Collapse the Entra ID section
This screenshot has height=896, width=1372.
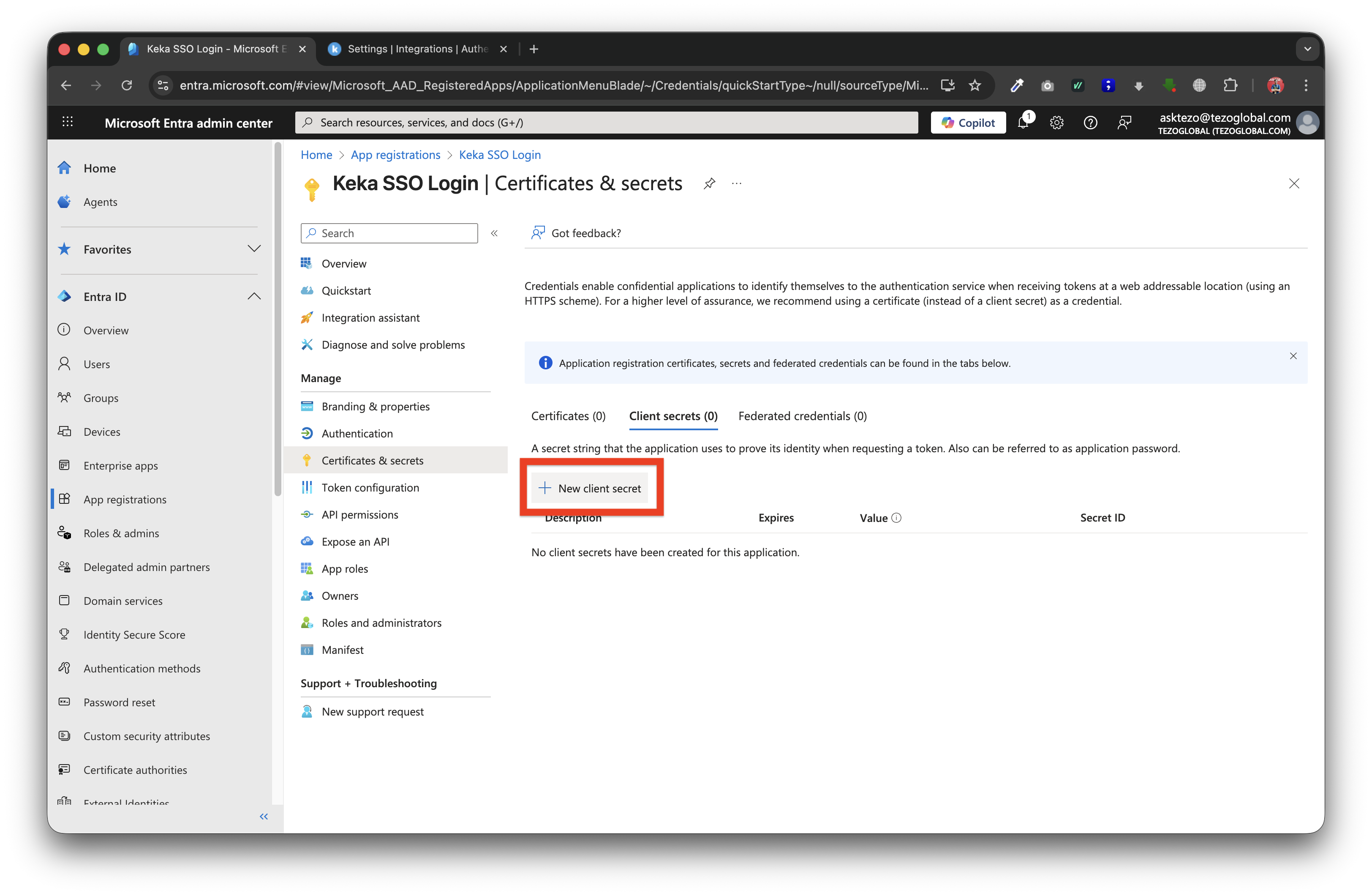pos(253,297)
